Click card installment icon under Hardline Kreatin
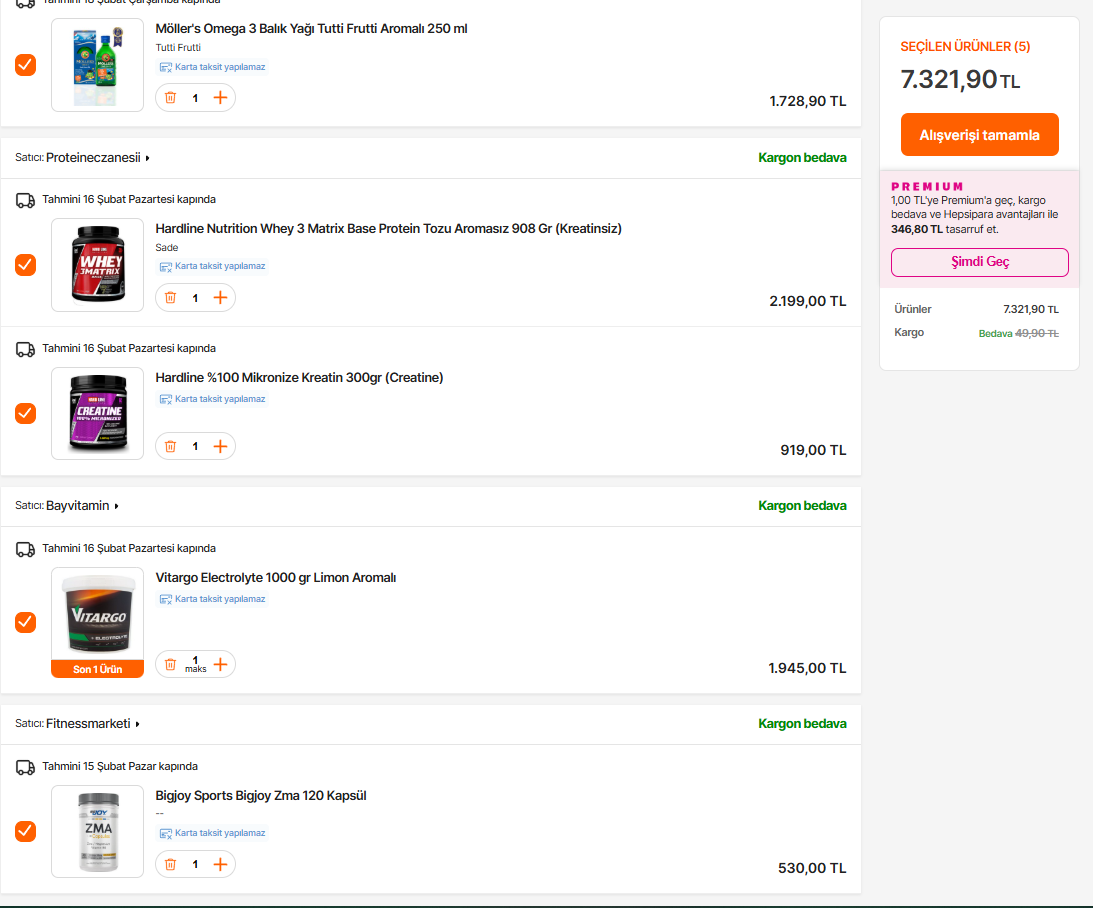The width and height of the screenshot is (1093, 908). [x=165, y=399]
